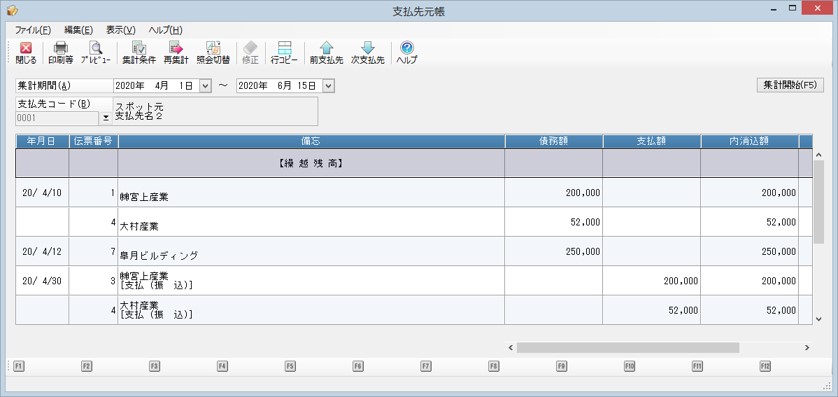Click the 伝票番号 column header
Viewport: 838px width, 397px height.
point(94,141)
